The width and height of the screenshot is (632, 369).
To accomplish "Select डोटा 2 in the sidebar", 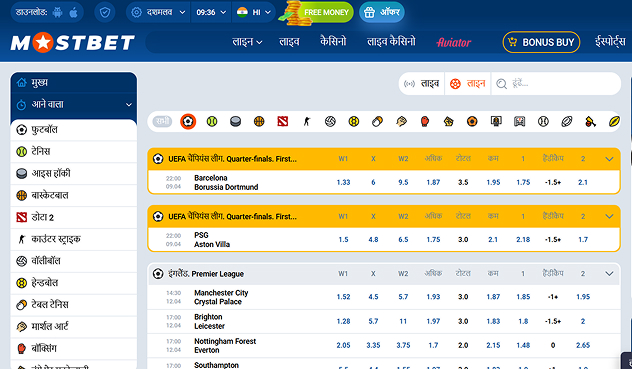I will tap(74, 217).
